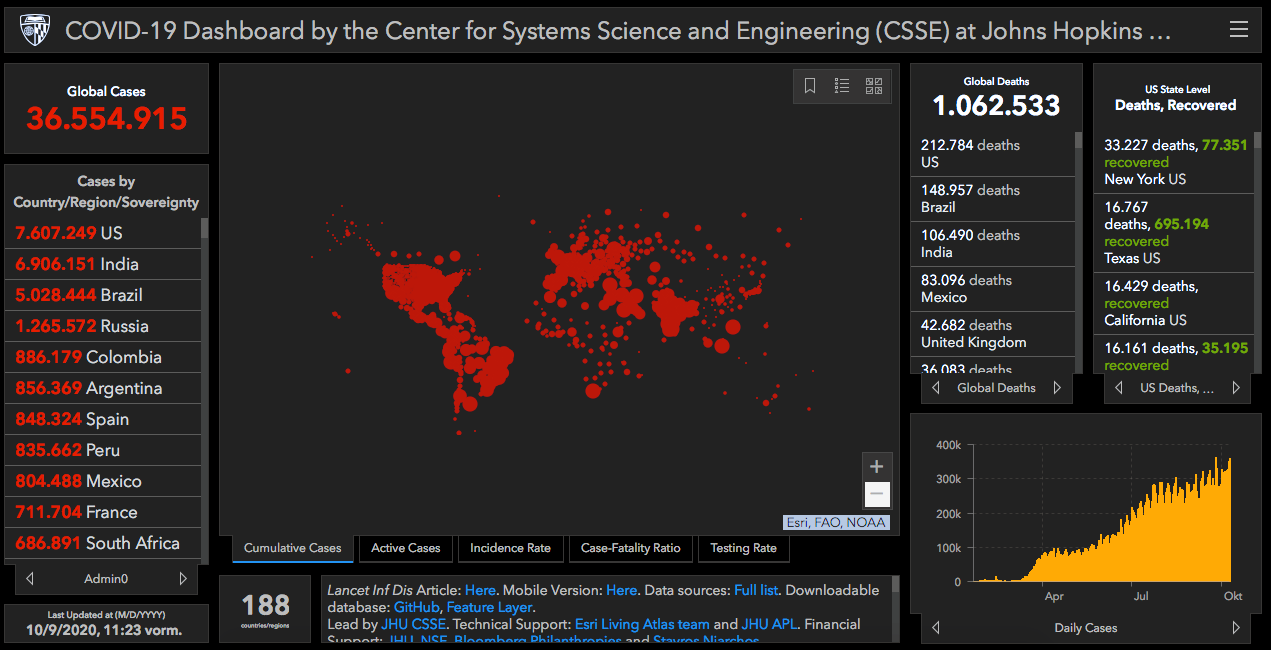Viewport: 1271px width, 650px height.
Task: Zoom in on the map with plus button
Action: 877,466
